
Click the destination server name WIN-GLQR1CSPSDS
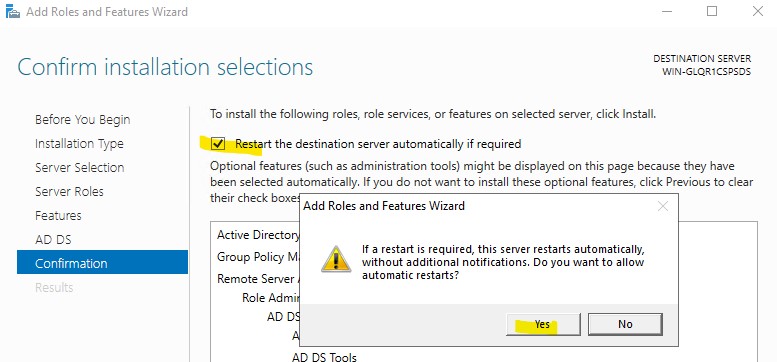click(706, 72)
